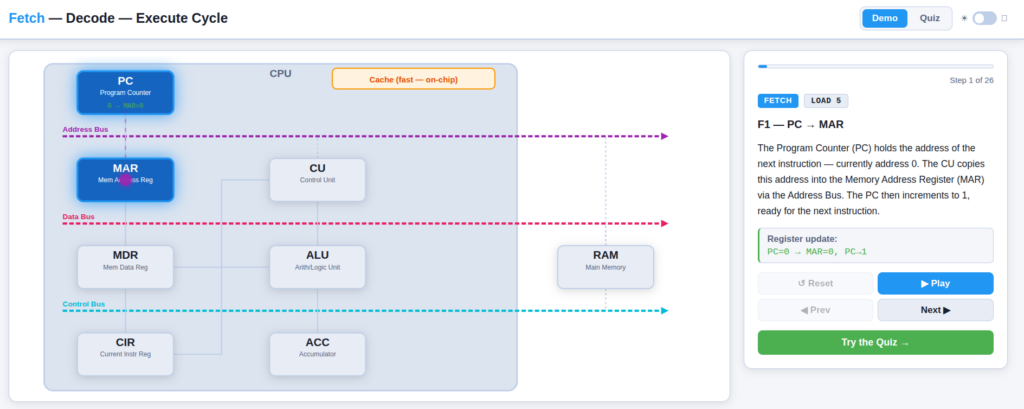The image size is (1024, 409).
Task: Select the MAR register block
Action: (125, 180)
